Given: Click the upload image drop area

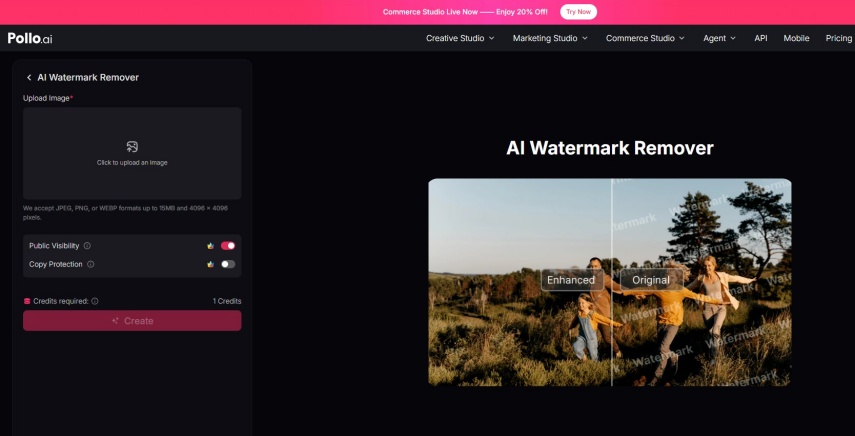Looking at the screenshot, I should pos(132,153).
